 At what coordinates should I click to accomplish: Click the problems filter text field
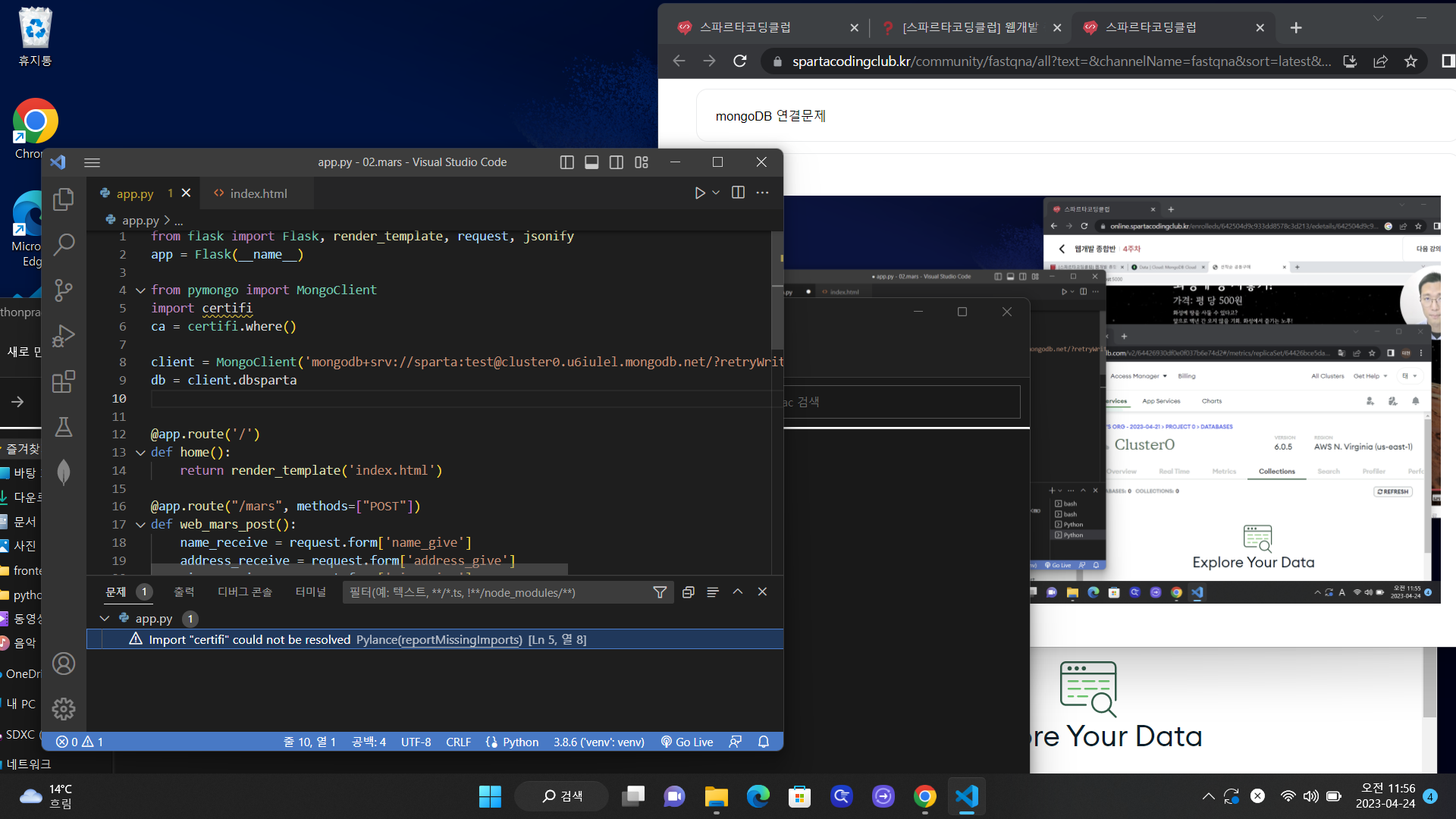coord(497,592)
